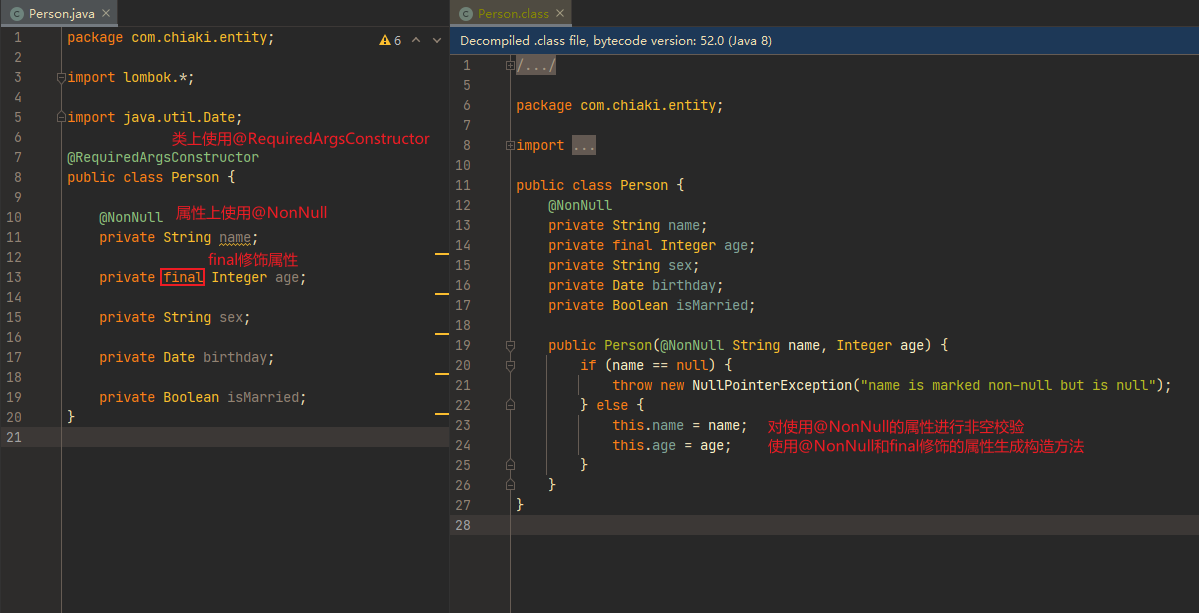Click the folded '...' placeholder after import
Image resolution: width=1199 pixels, height=613 pixels.
(584, 145)
